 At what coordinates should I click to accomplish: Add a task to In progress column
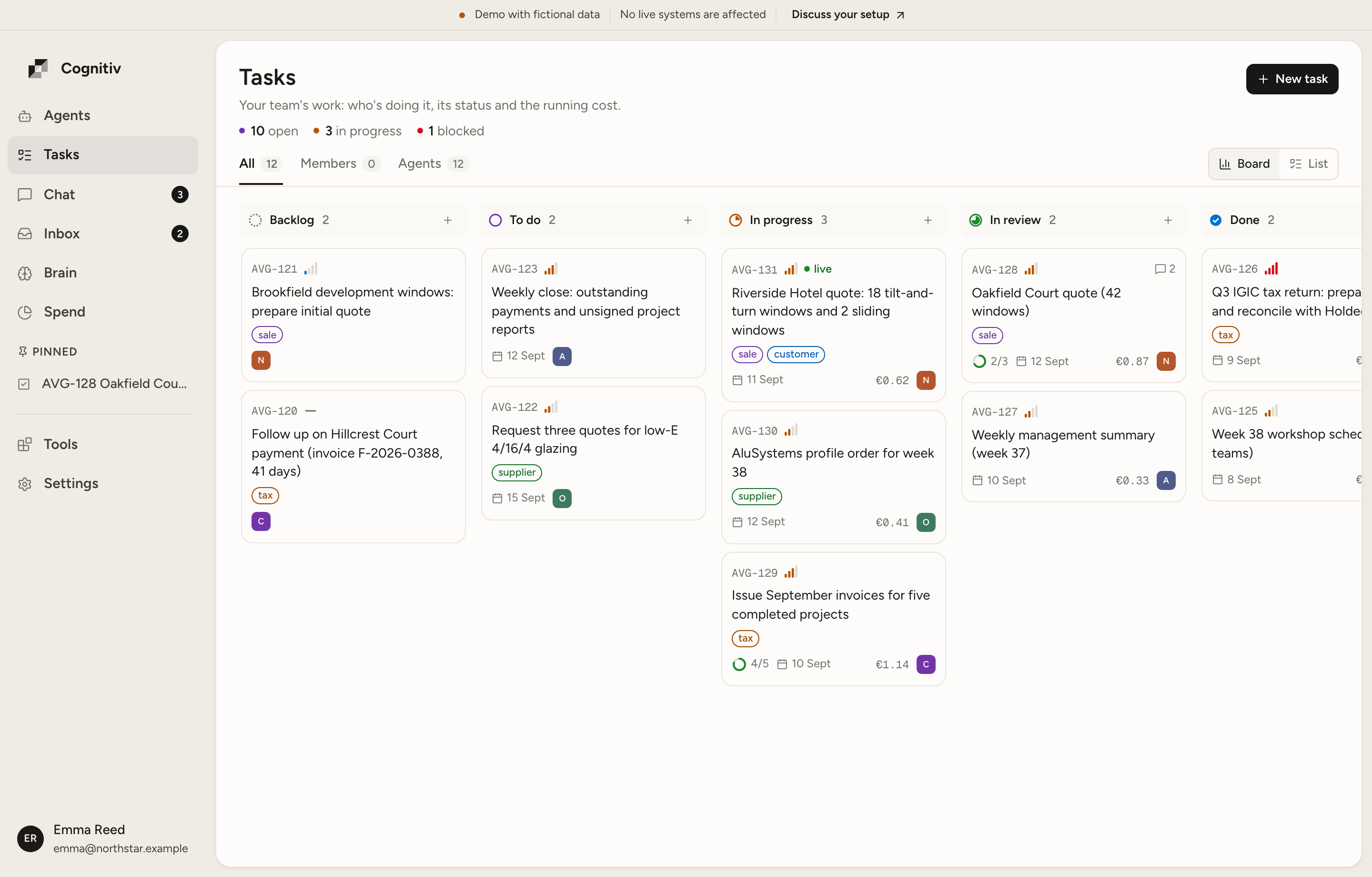pos(928,220)
